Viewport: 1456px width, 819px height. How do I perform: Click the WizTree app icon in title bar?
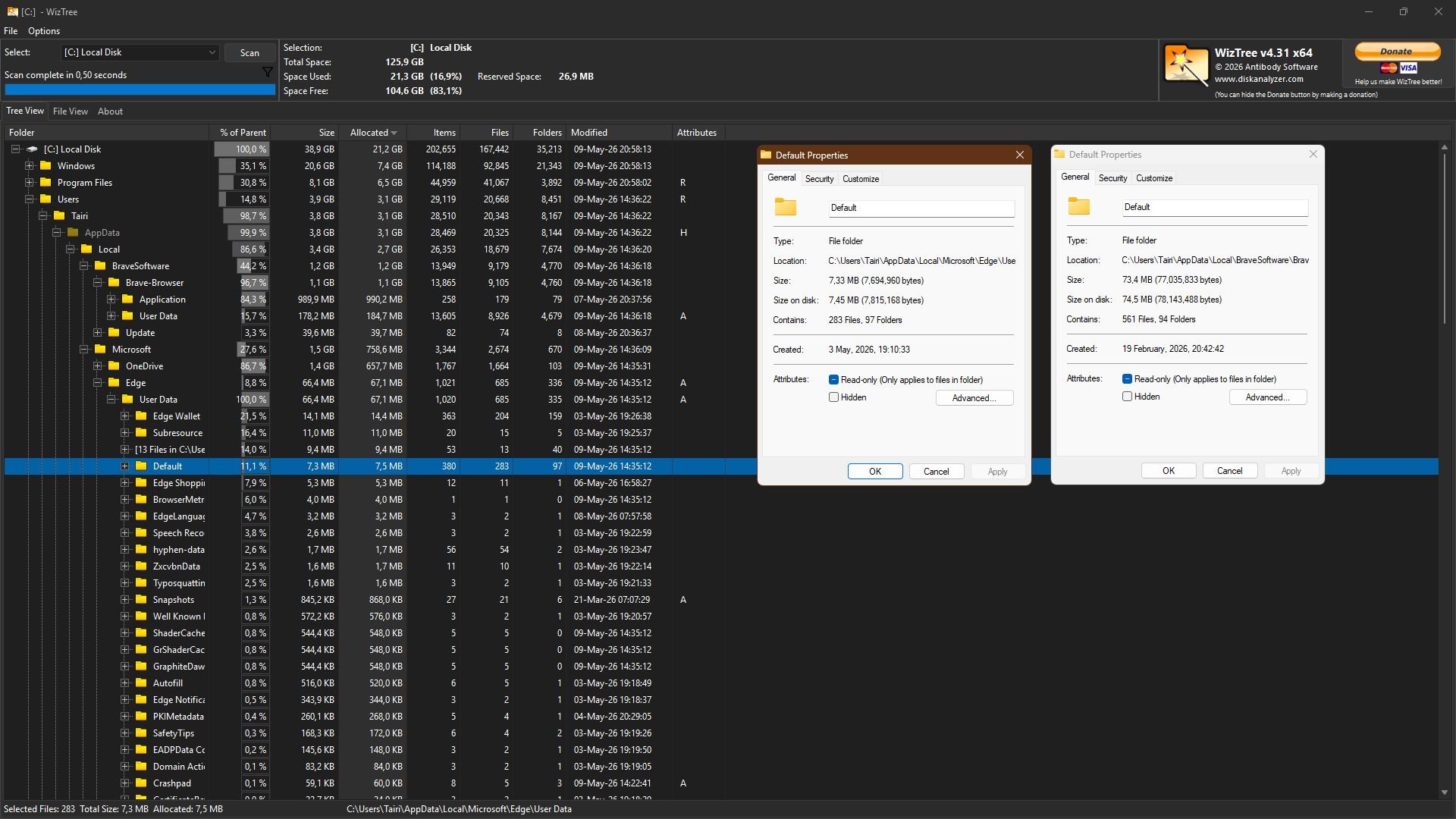tap(12, 11)
